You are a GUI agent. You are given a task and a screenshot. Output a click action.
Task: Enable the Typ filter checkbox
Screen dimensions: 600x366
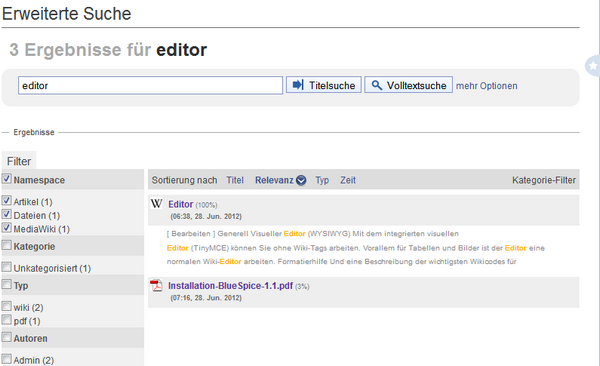[x=7, y=284]
